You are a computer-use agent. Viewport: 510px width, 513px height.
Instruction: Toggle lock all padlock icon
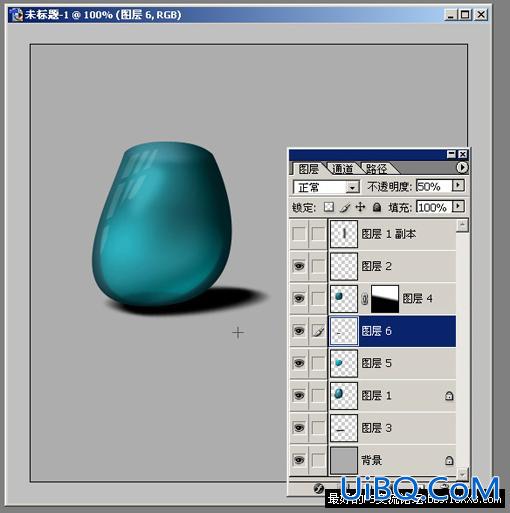[377, 207]
